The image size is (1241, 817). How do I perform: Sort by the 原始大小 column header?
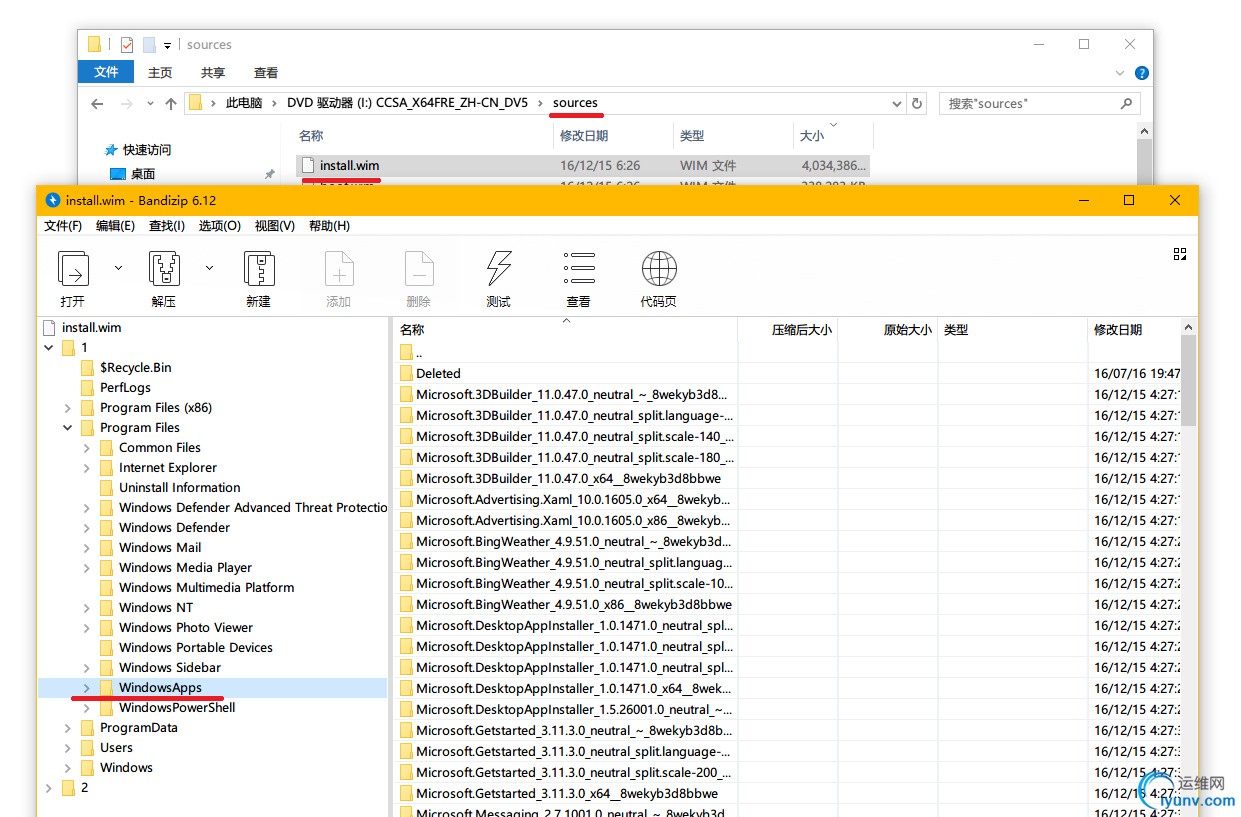(887, 329)
